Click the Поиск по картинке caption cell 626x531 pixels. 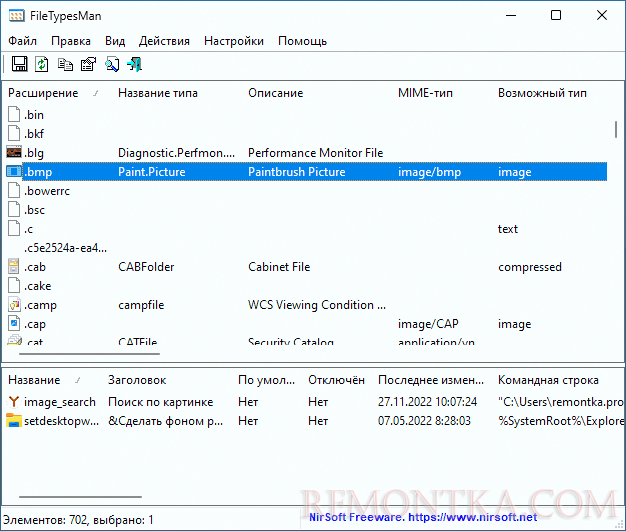(160, 402)
